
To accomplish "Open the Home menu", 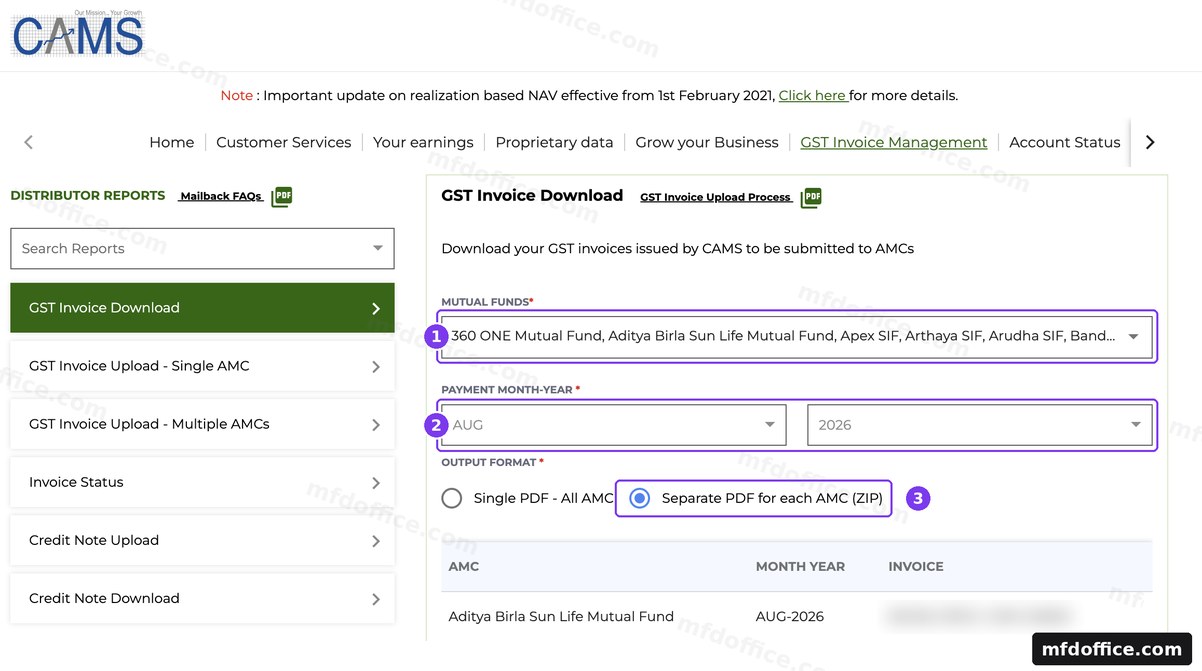I will coord(172,142).
